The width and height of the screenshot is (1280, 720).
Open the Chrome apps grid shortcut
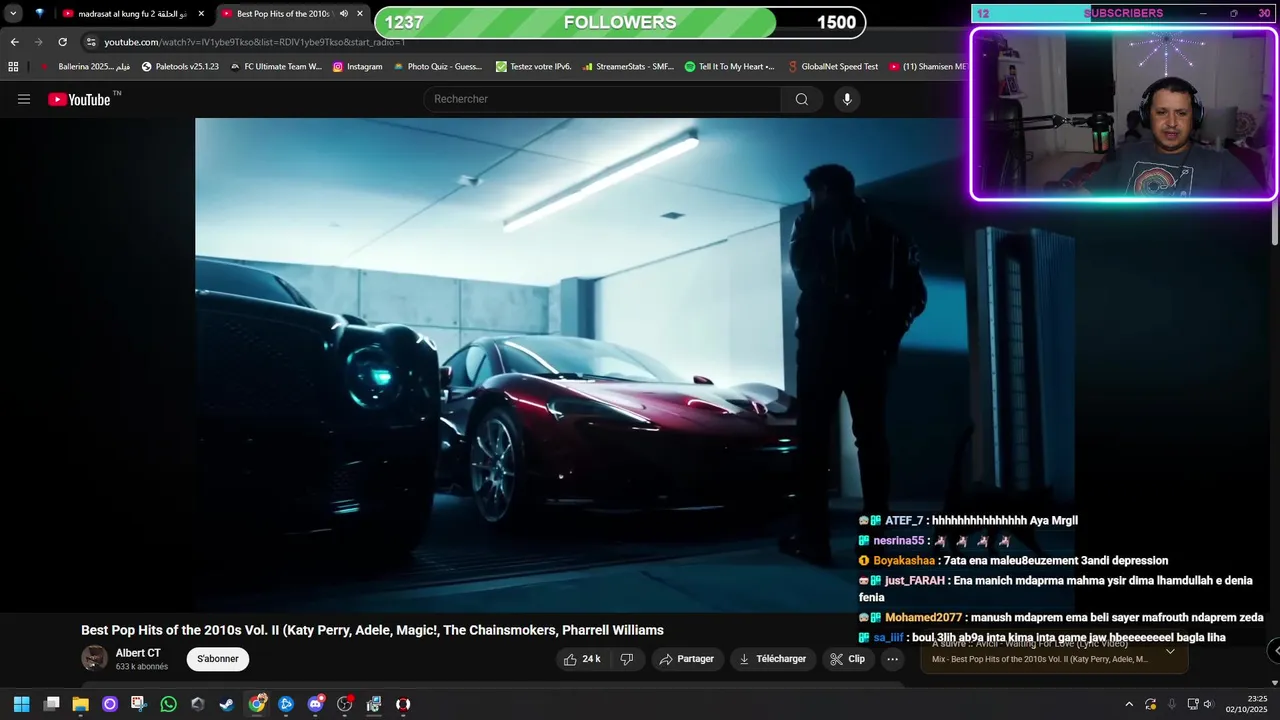pyautogui.click(x=13, y=67)
